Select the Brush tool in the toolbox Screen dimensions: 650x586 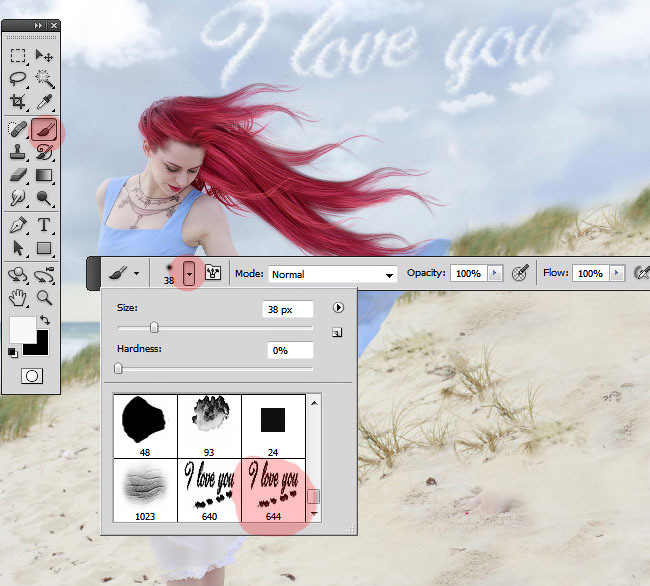44,130
